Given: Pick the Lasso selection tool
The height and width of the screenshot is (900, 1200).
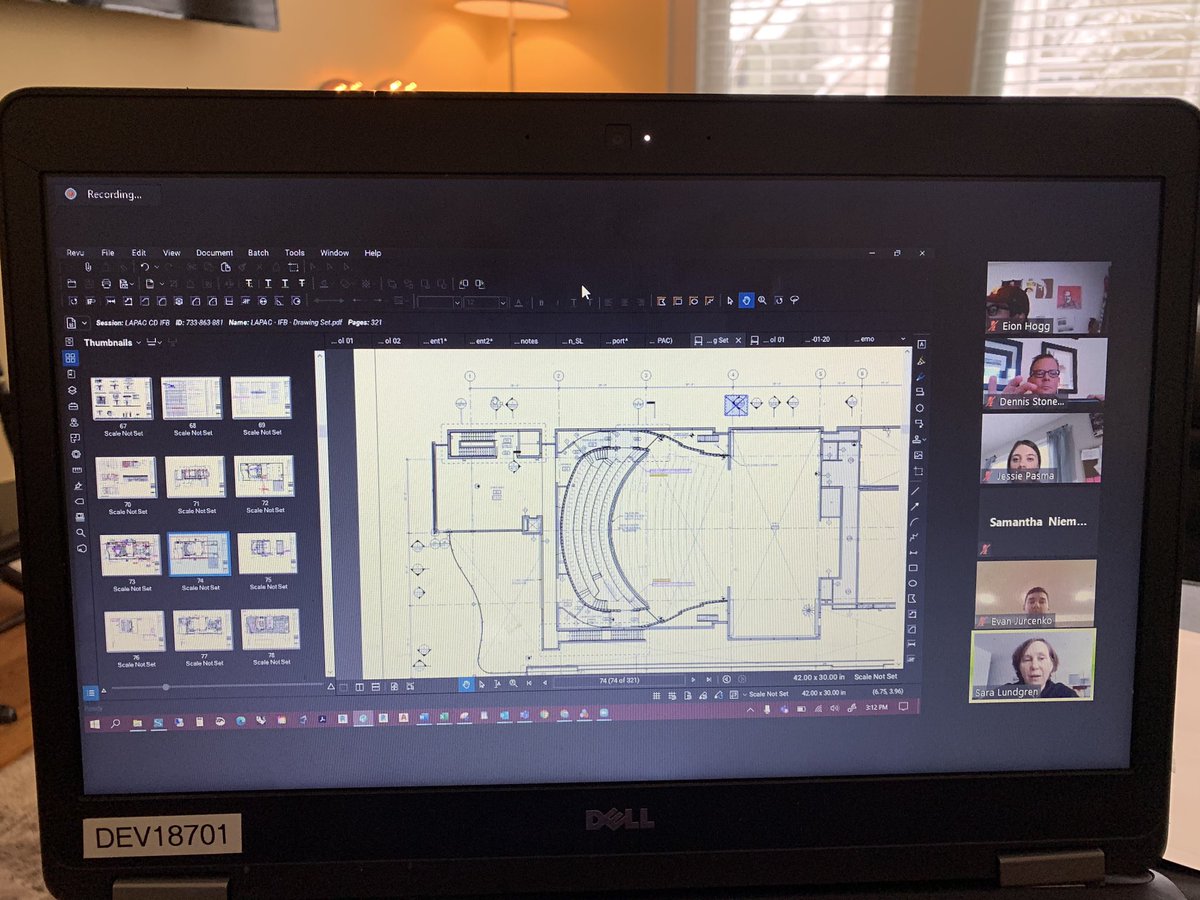Looking at the screenshot, I should [x=794, y=300].
